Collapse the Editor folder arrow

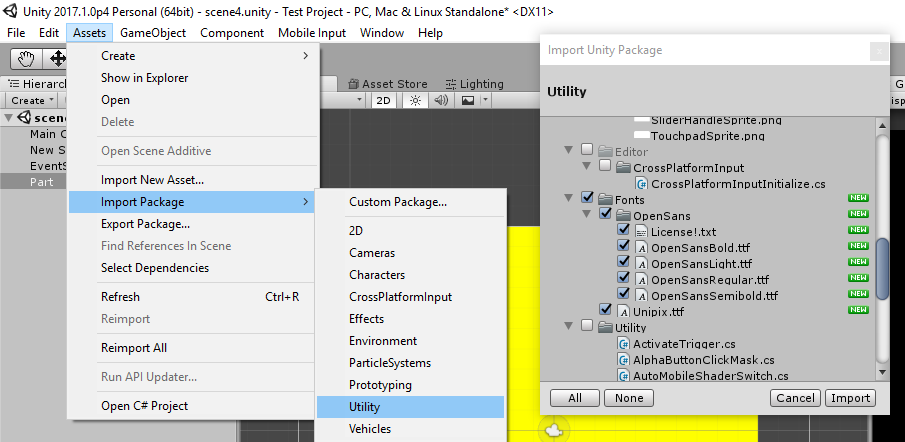[569, 150]
